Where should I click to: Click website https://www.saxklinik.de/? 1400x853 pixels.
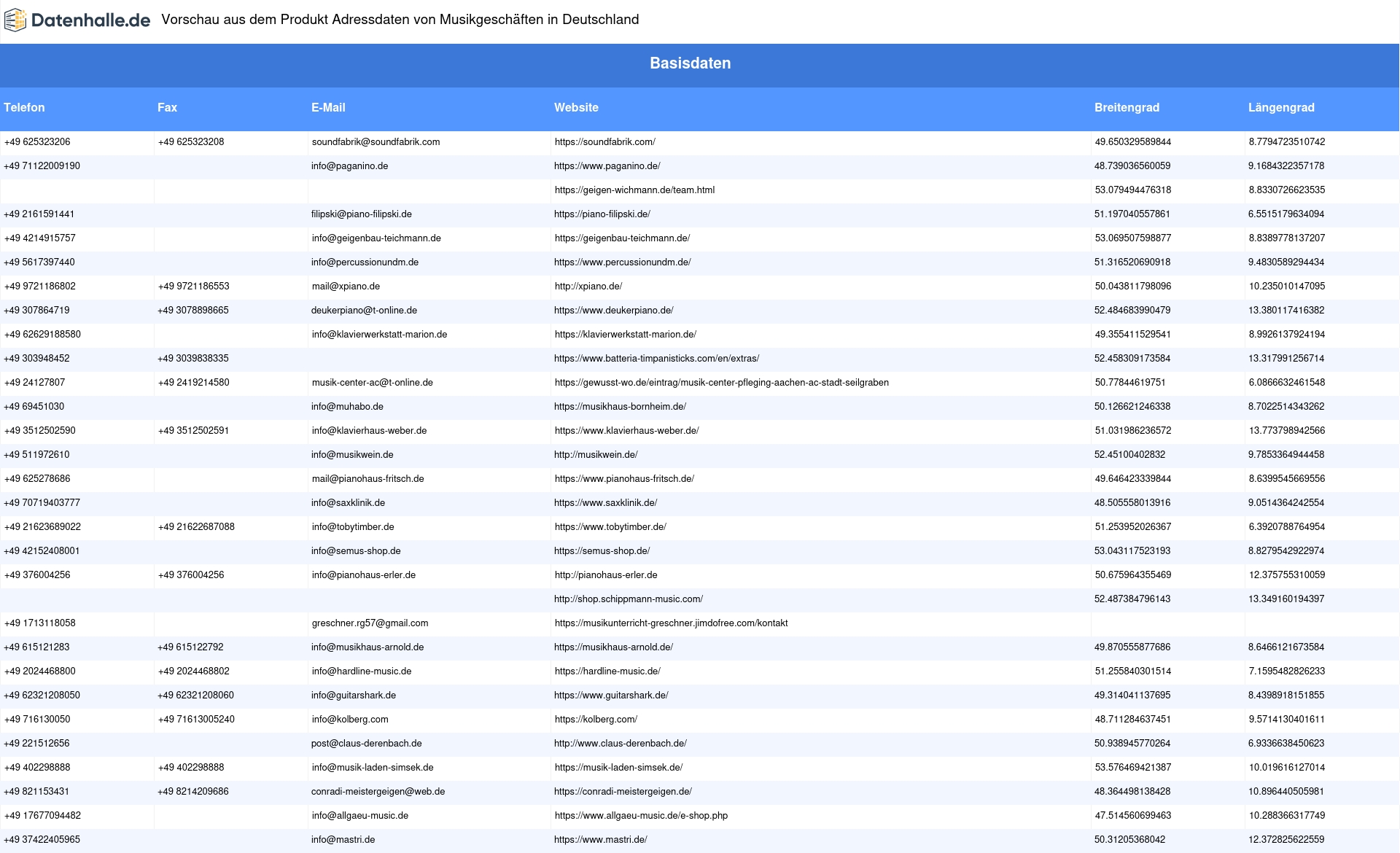(x=605, y=503)
